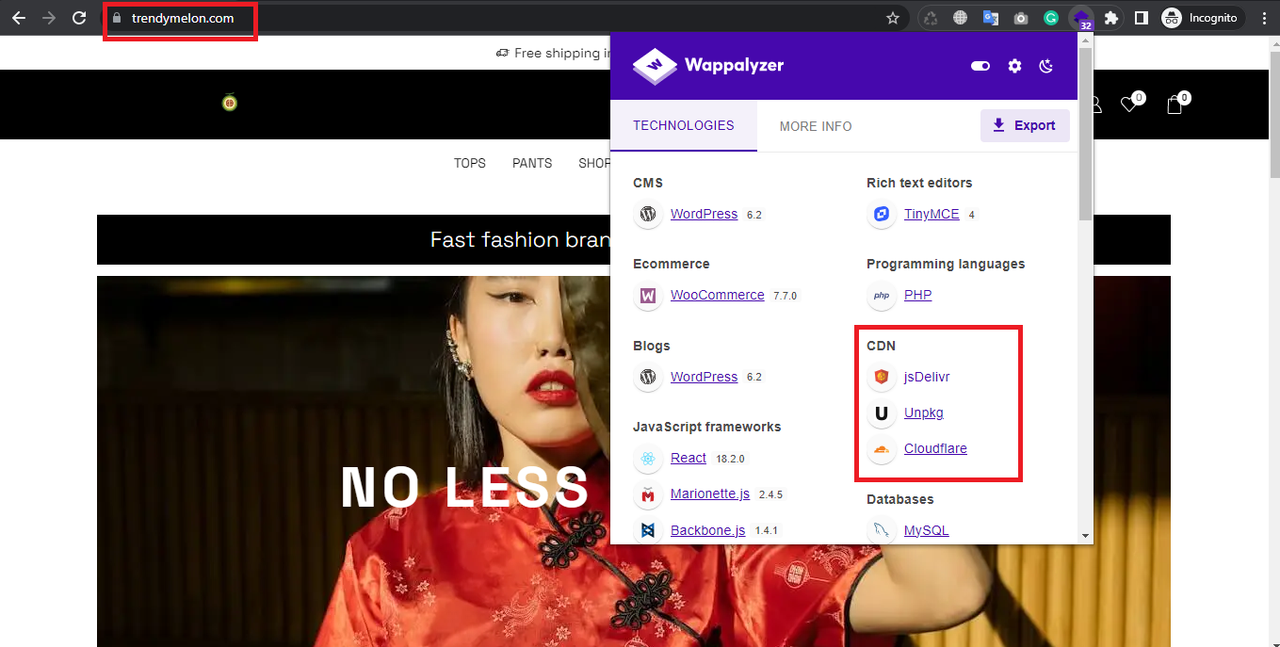Click the JavaScript frameworks heading

[x=707, y=427]
